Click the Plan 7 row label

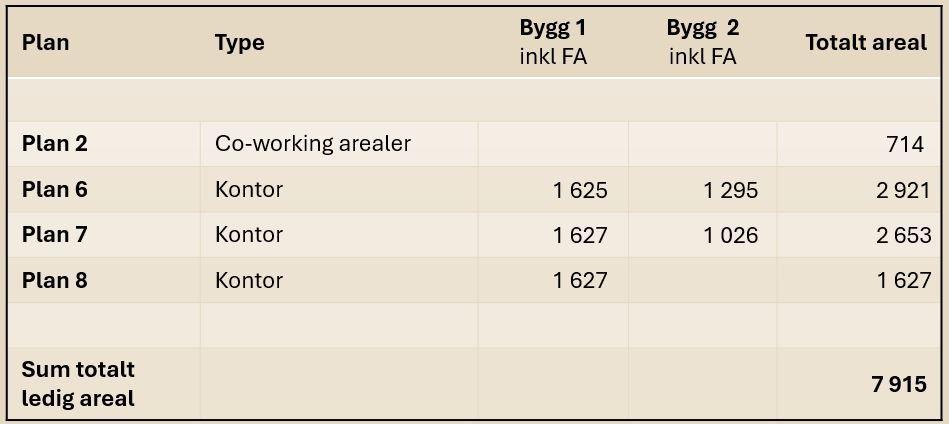54,235
